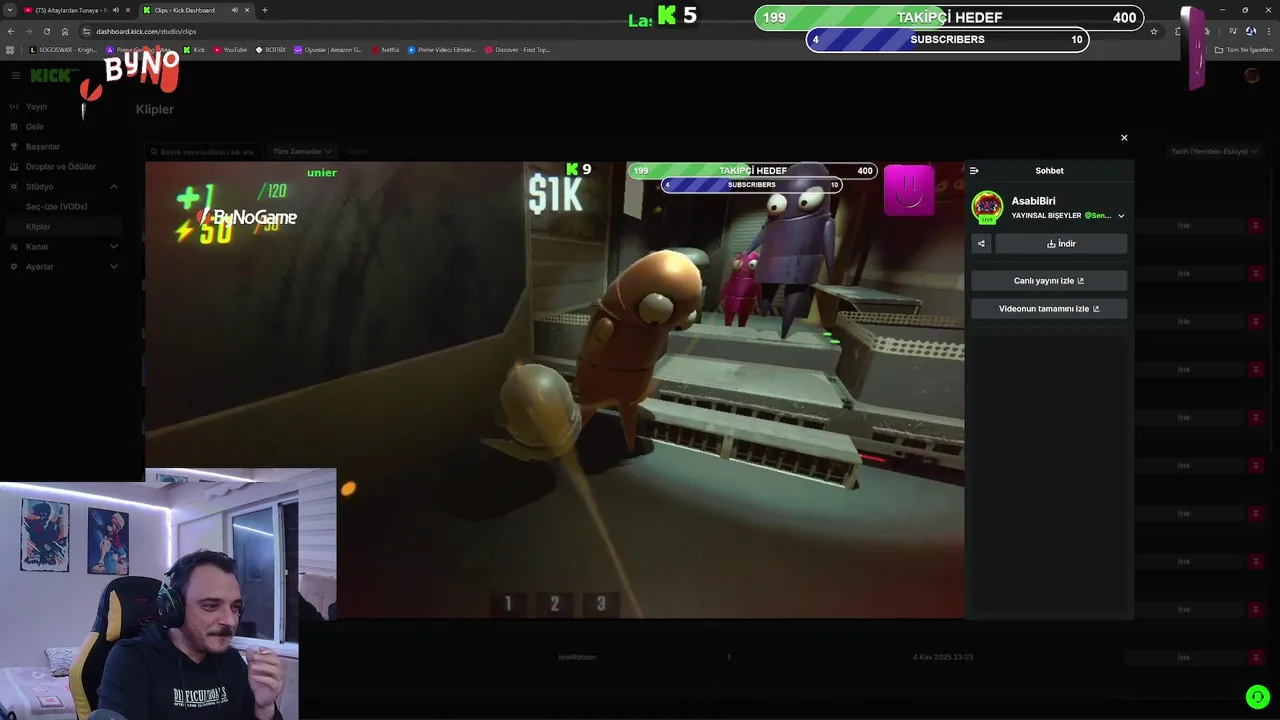Open the apps grid in bookmarks bar
This screenshot has height=720, width=1280.
10,49
